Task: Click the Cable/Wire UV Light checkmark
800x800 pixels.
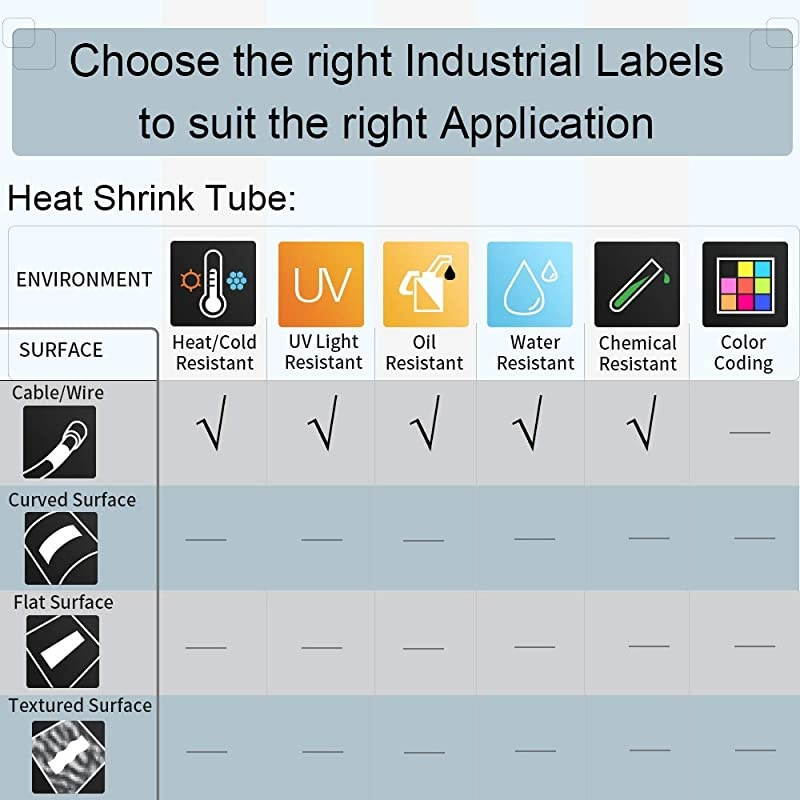Action: 322,423
